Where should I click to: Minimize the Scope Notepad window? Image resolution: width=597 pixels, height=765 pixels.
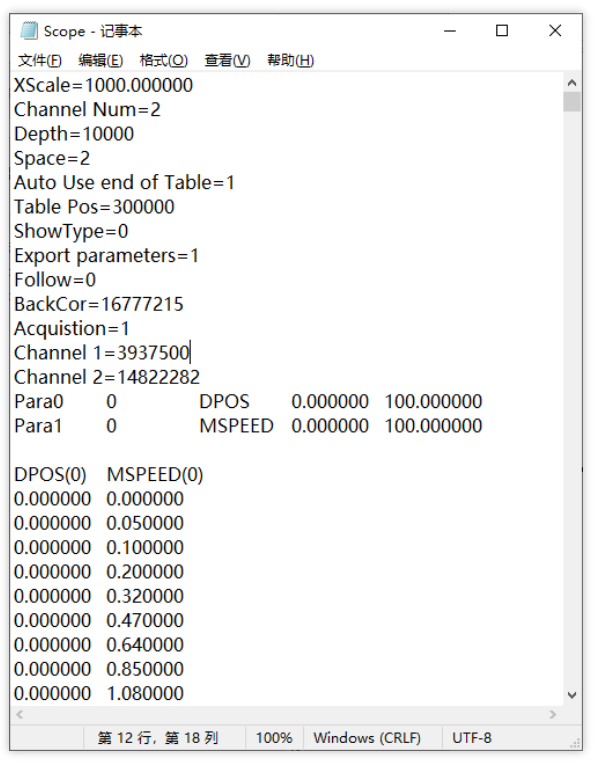coord(450,31)
